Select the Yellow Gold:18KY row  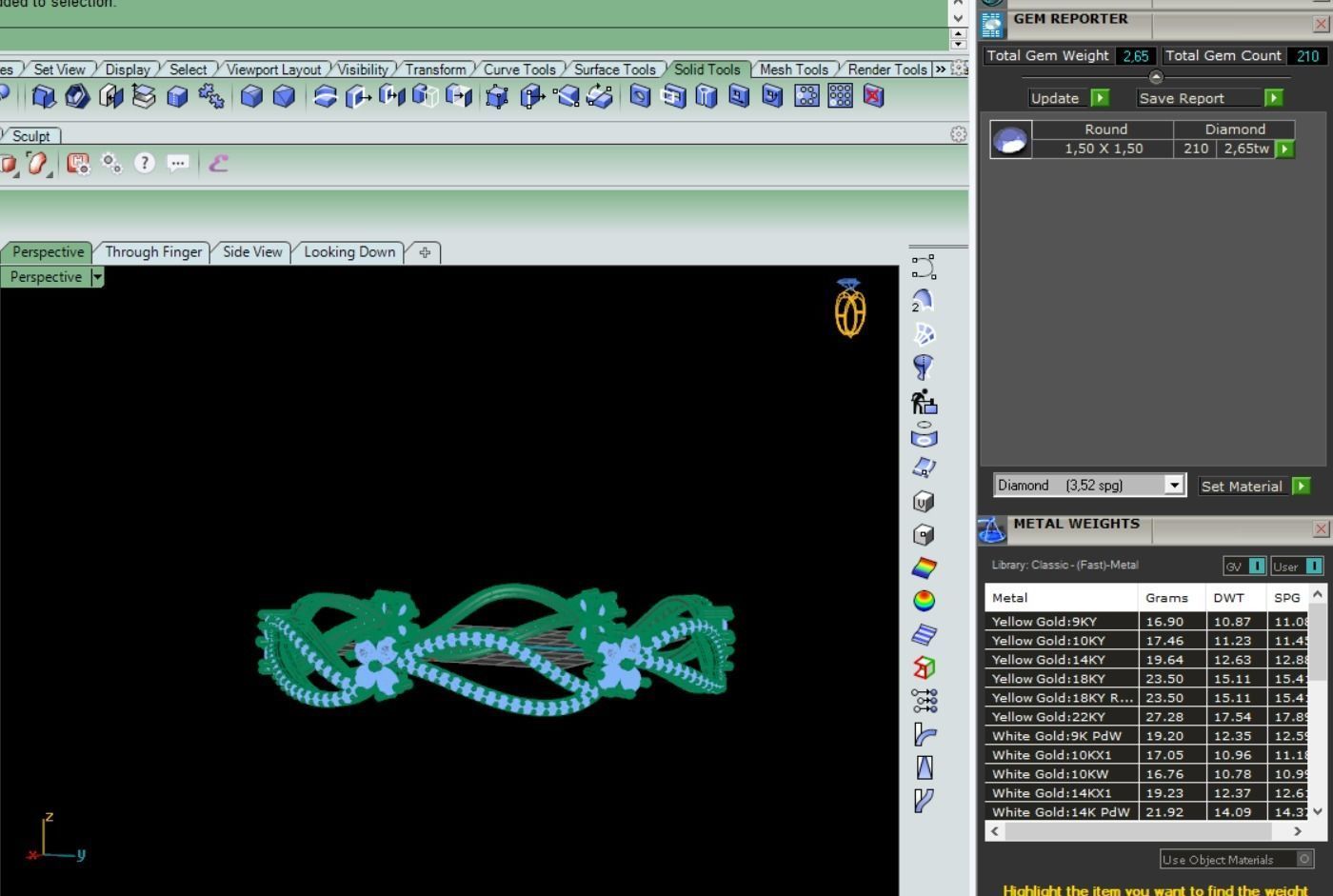click(1146, 679)
